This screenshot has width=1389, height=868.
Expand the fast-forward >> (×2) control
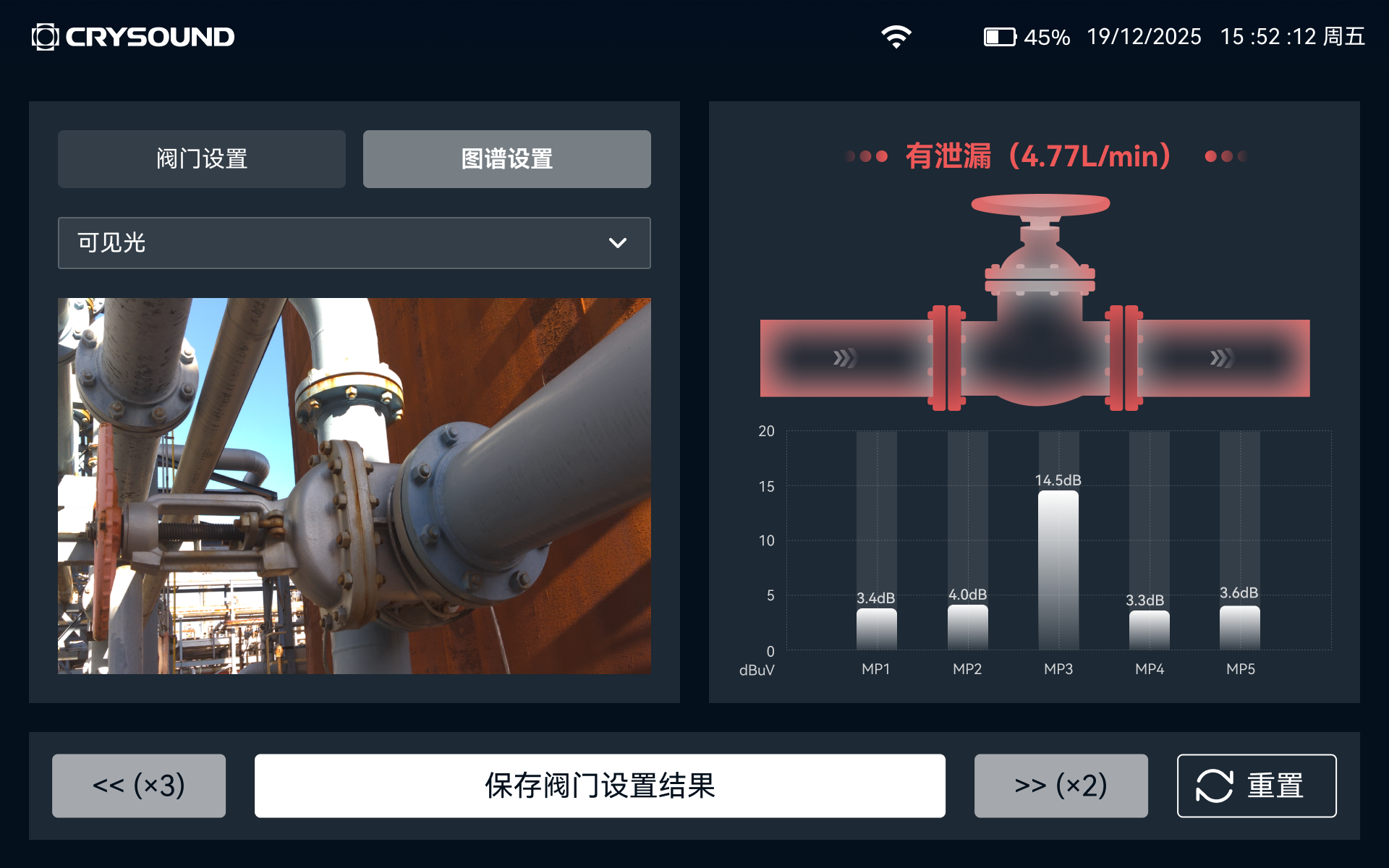1060,785
